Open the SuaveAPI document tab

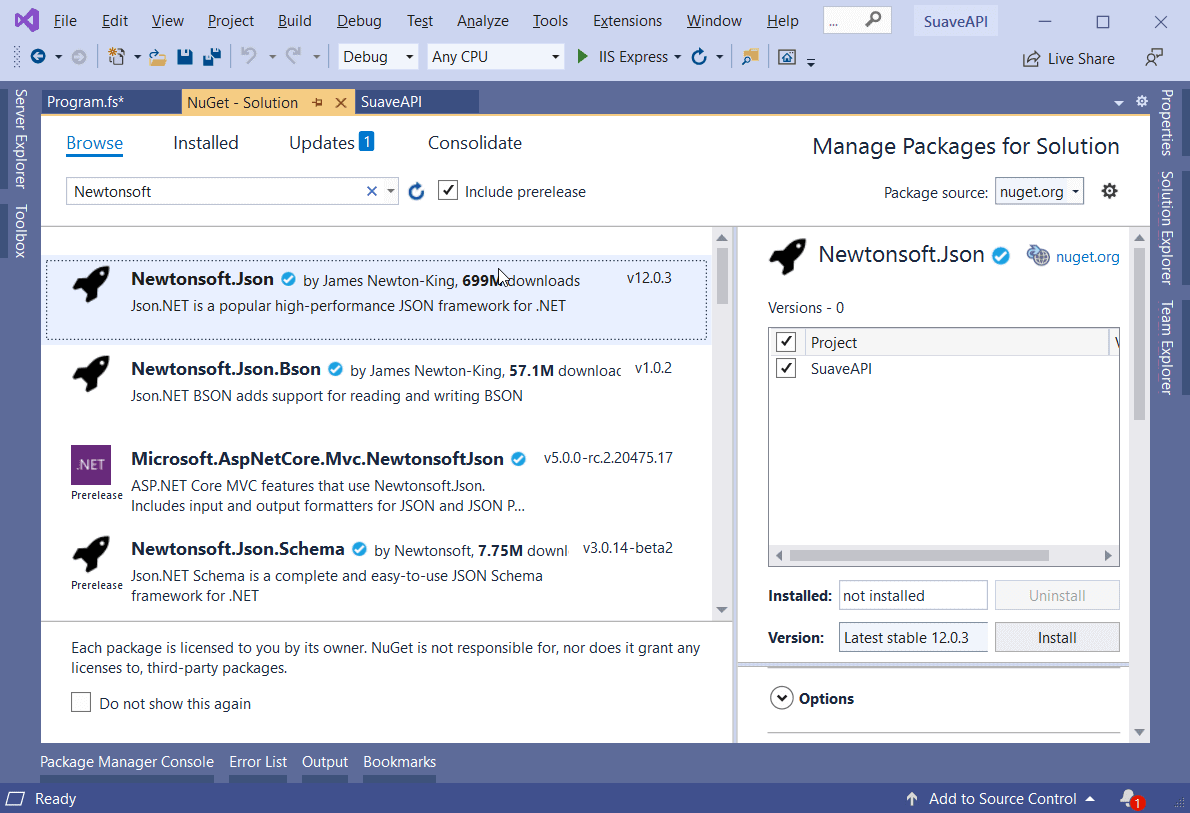(417, 102)
